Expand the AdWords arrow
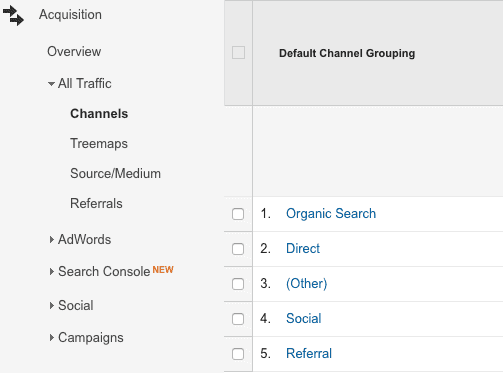503x373 pixels. pos(52,240)
